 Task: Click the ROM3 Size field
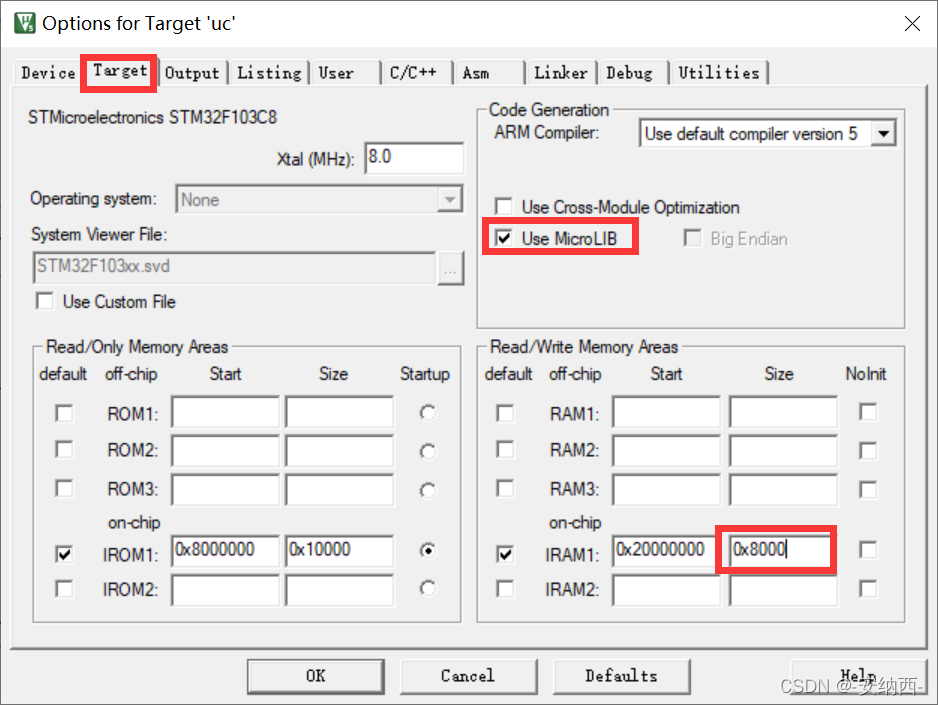339,489
